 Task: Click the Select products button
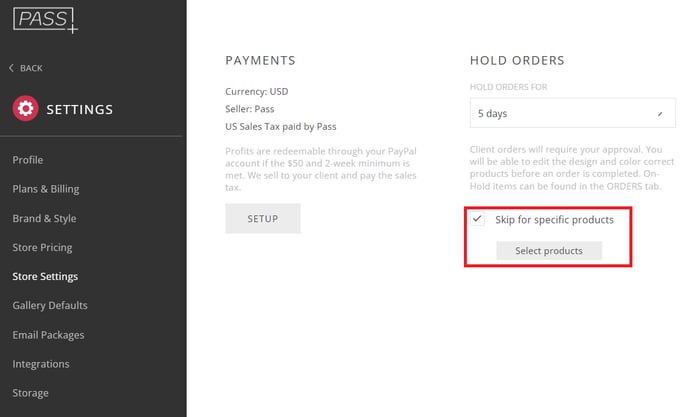point(549,251)
